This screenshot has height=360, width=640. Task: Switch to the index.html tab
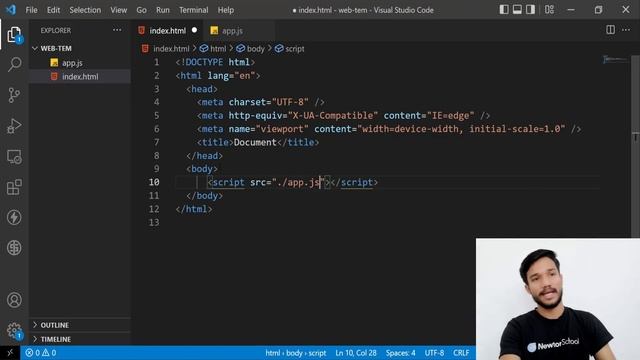tap(167, 31)
